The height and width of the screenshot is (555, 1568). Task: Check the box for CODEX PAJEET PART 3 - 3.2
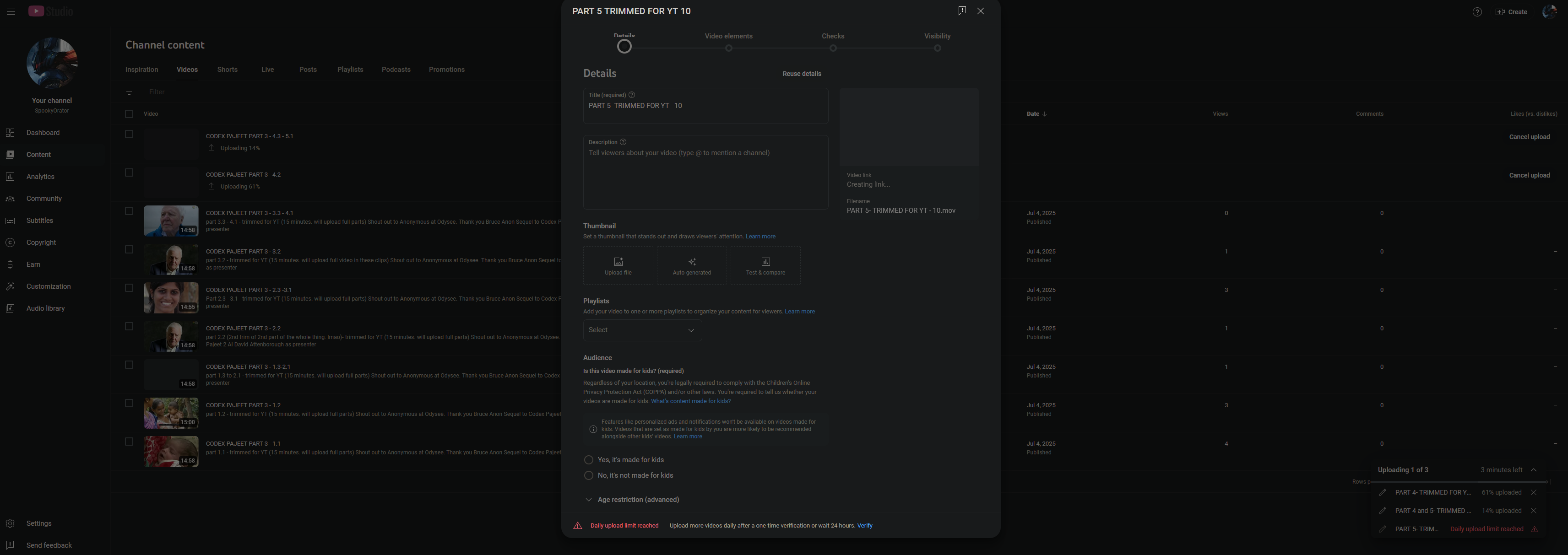point(129,249)
